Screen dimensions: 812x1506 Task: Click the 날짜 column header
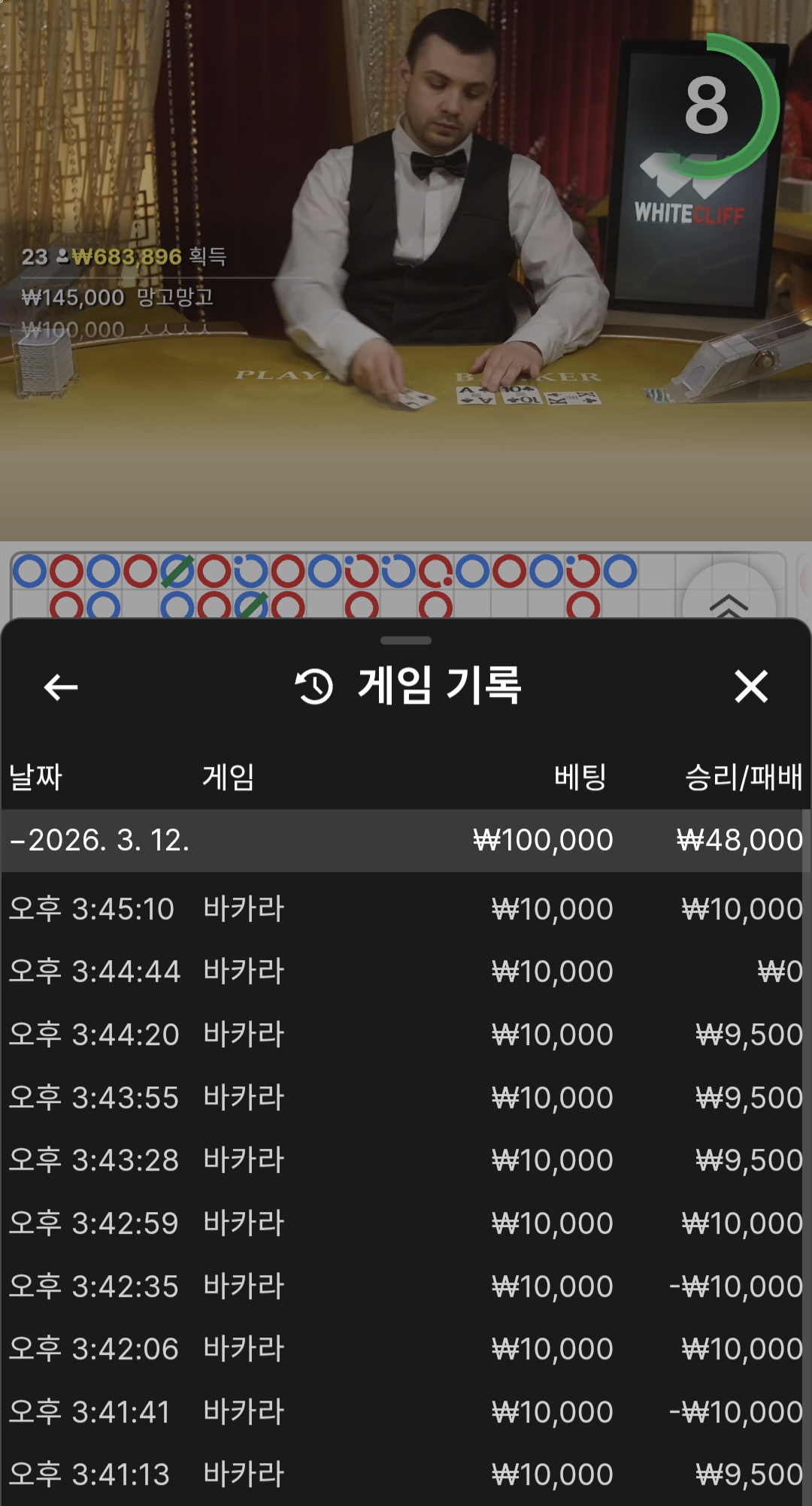pos(35,777)
